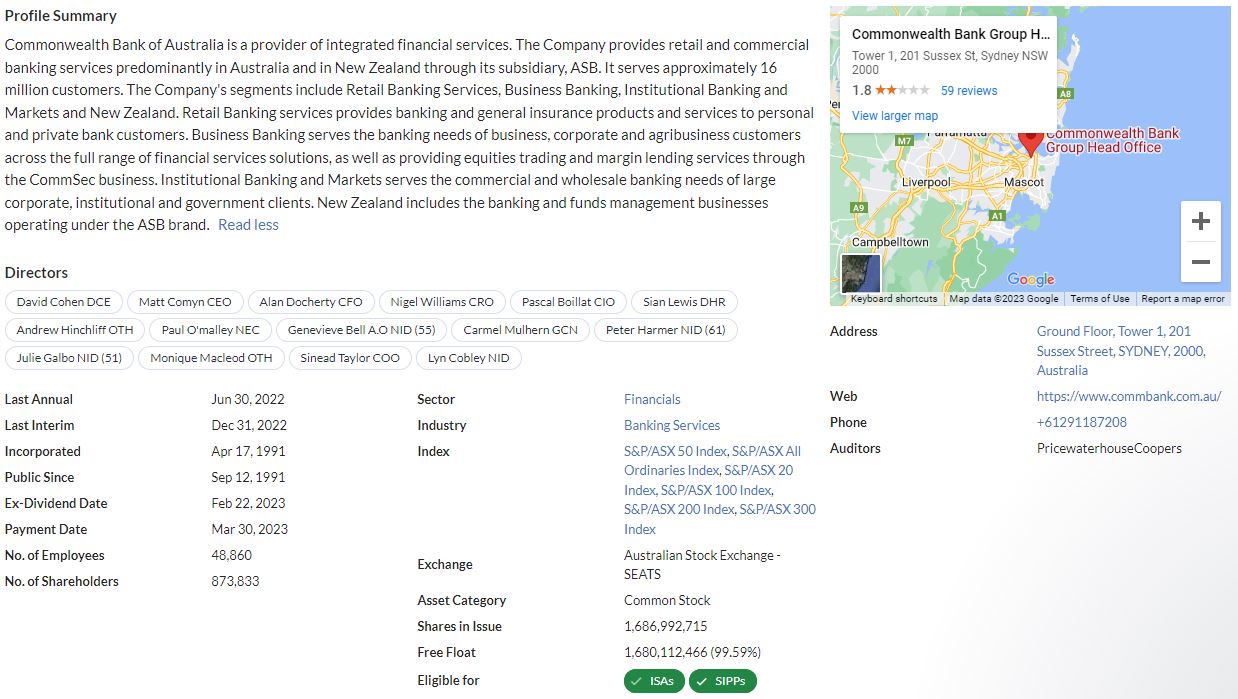Click the ISAs eligibility checkmark badge
The width and height of the screenshot is (1238, 699).
(654, 680)
